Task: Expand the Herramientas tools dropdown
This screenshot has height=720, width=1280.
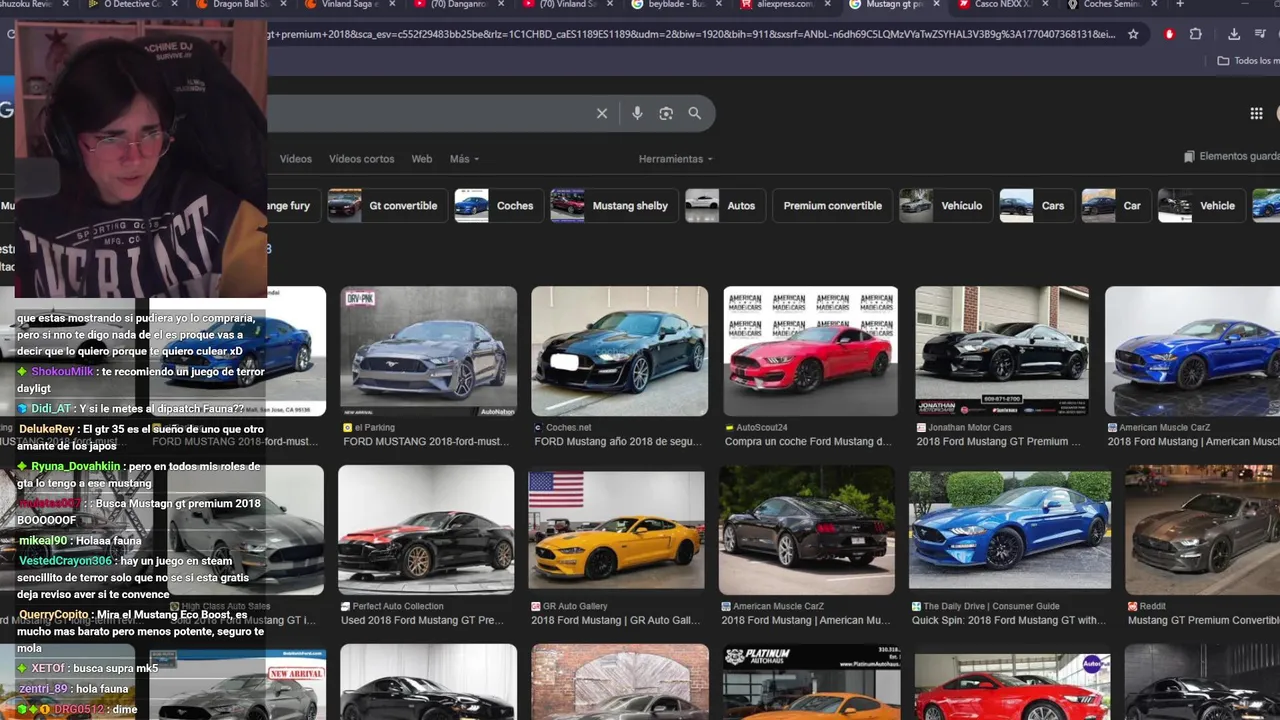Action: pos(675,159)
